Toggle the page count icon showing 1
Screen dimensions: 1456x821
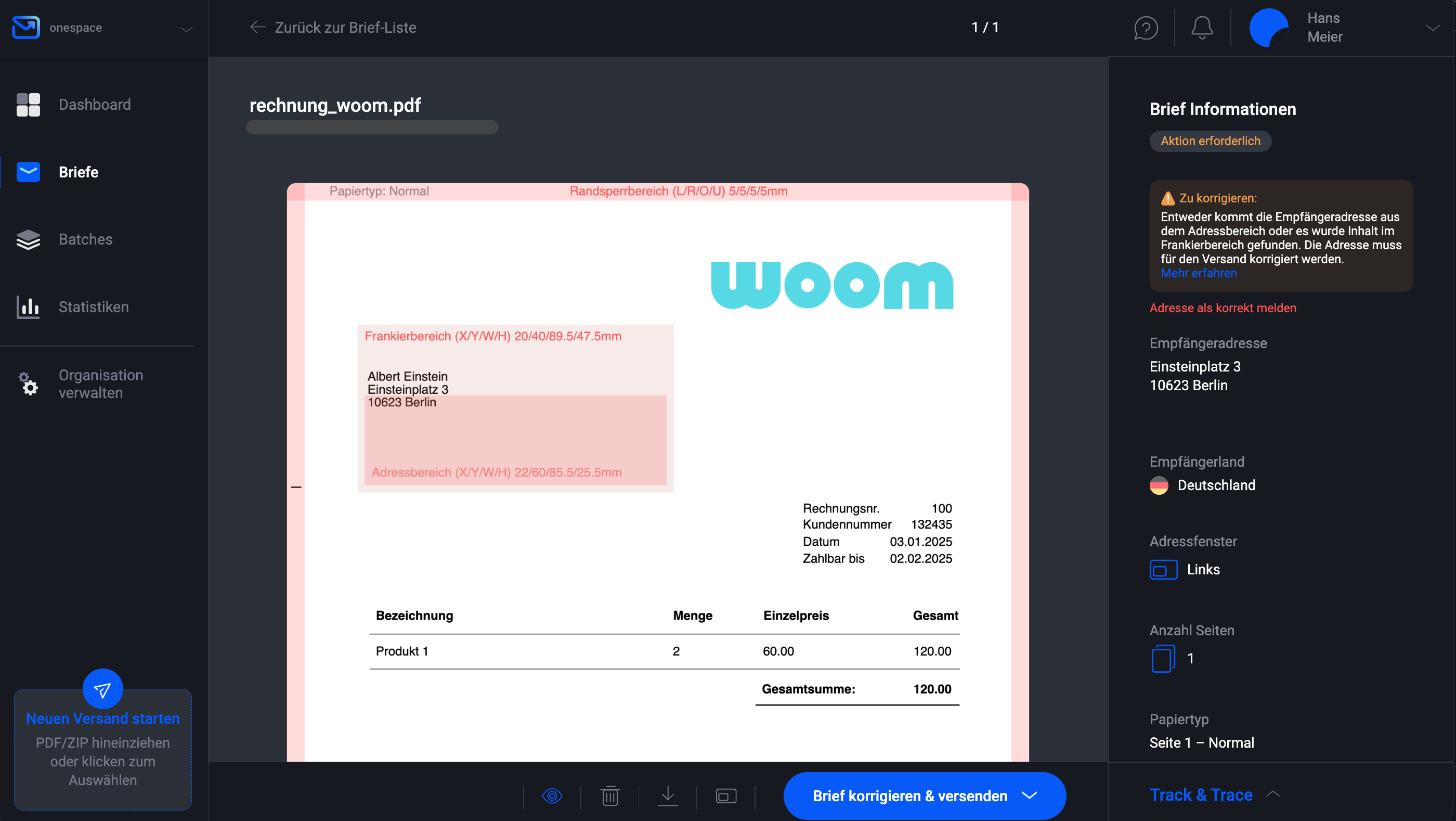pyautogui.click(x=1163, y=658)
